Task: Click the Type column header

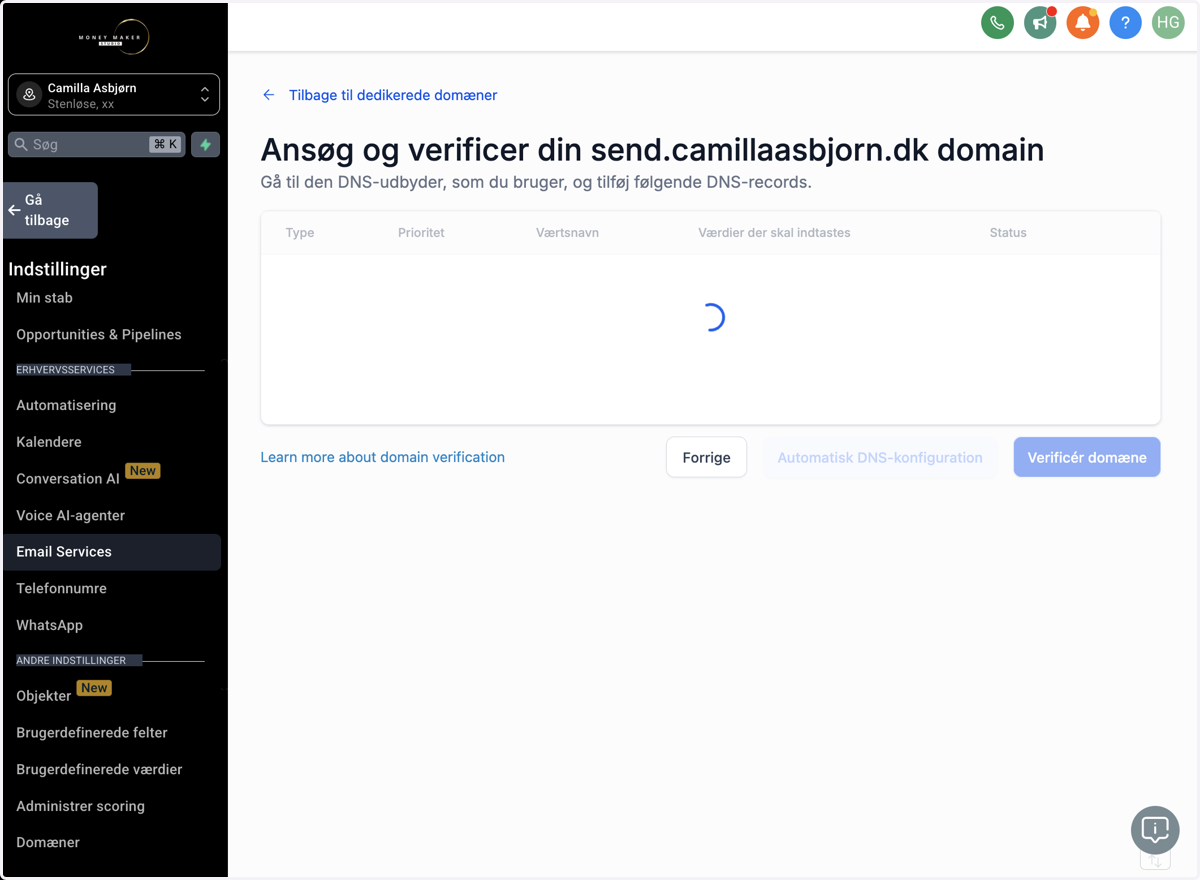Action: point(300,233)
